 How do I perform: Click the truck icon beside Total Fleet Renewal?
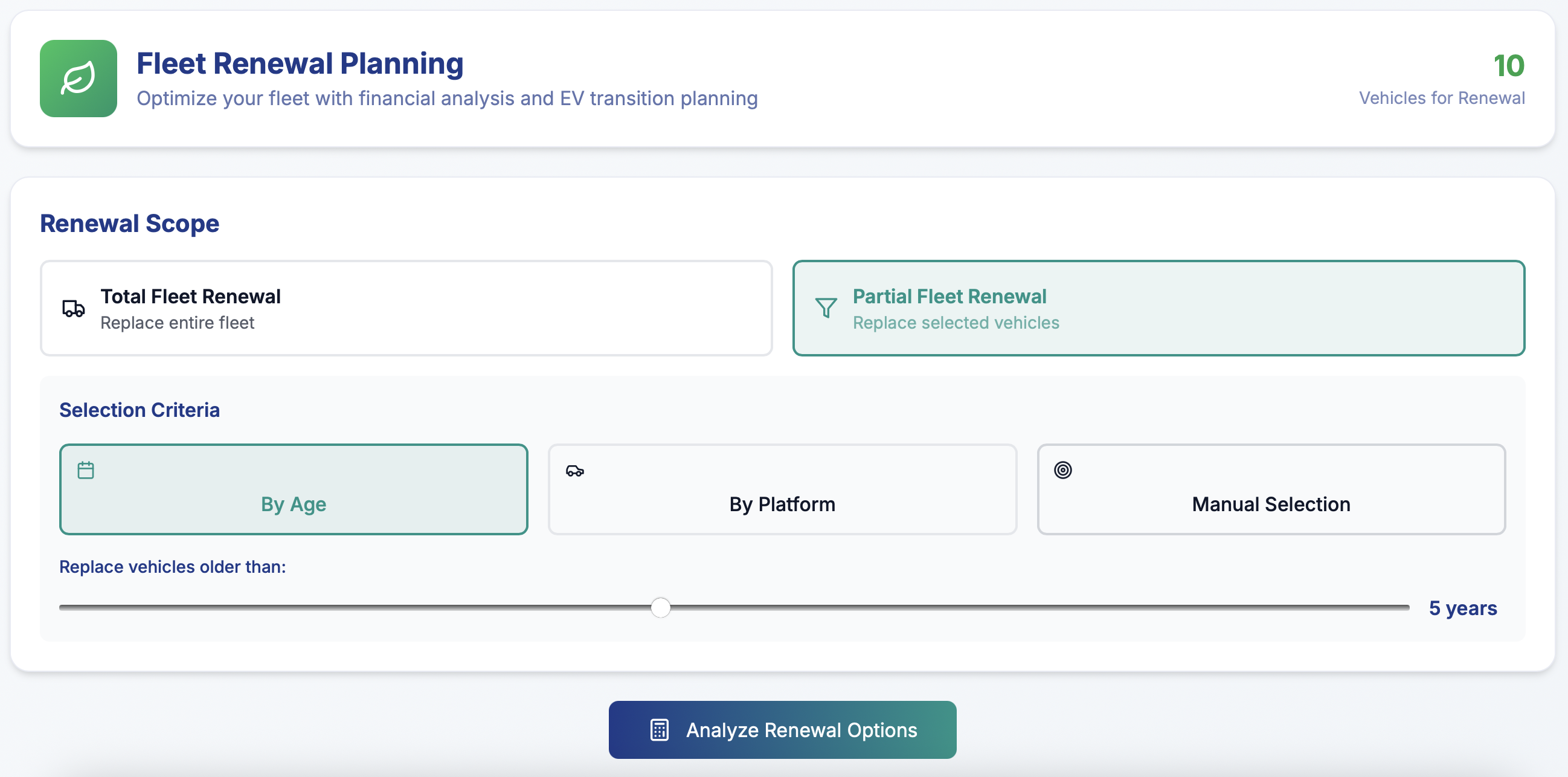[x=73, y=309]
